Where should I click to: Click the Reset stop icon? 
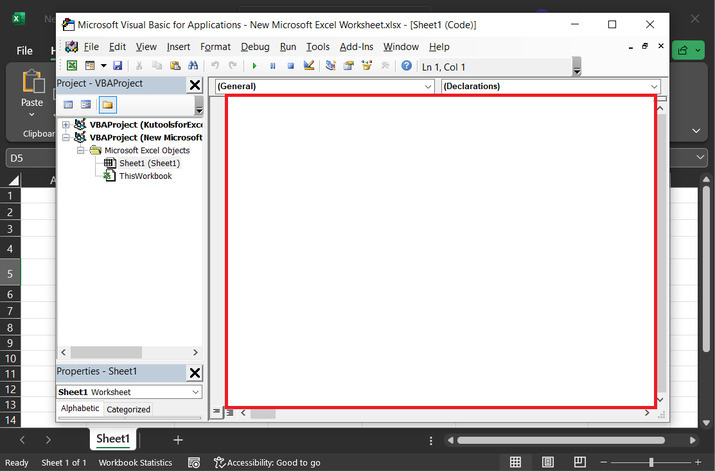[290, 66]
